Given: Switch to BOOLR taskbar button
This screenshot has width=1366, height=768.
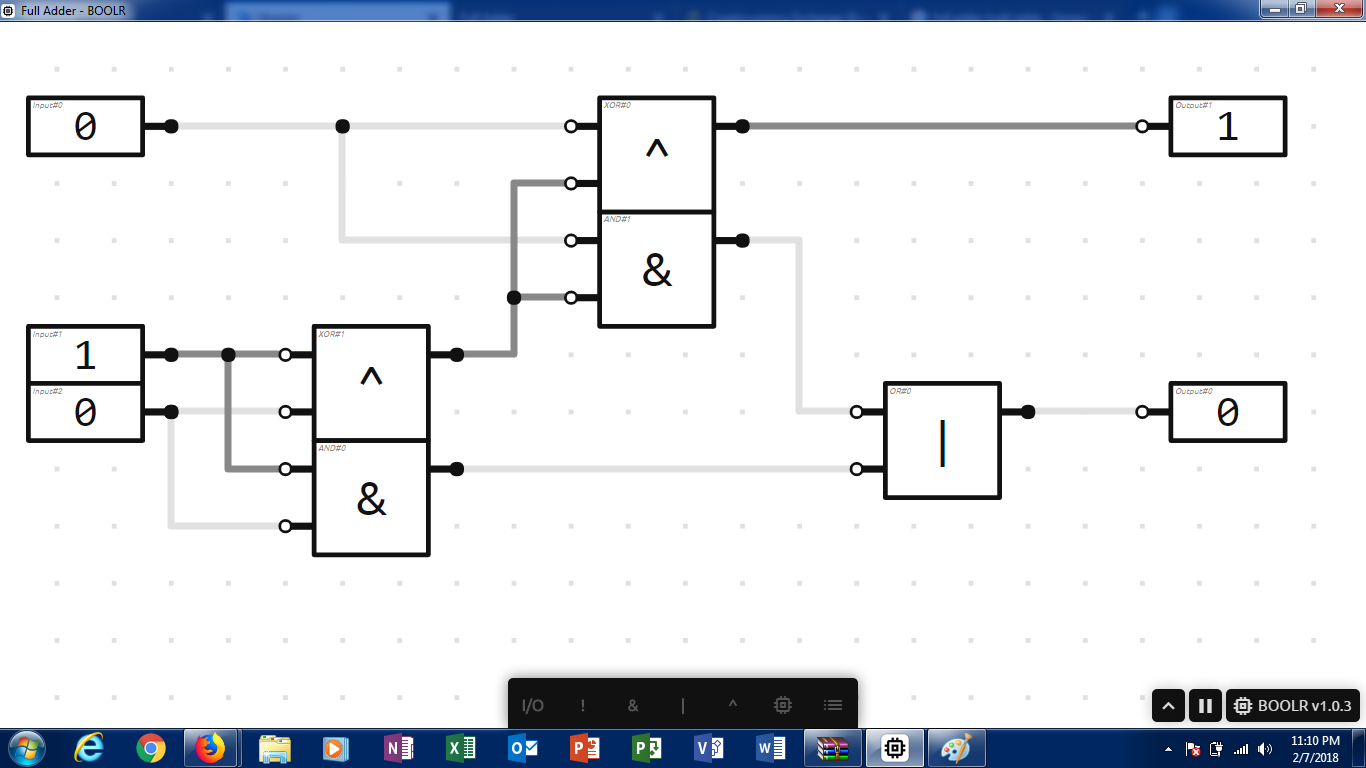Looking at the screenshot, I should [895, 747].
